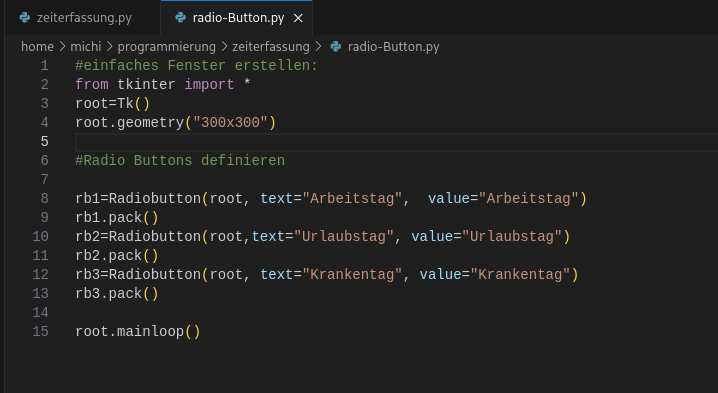Open the 'programmierung' breadcrumb segment

point(166,47)
